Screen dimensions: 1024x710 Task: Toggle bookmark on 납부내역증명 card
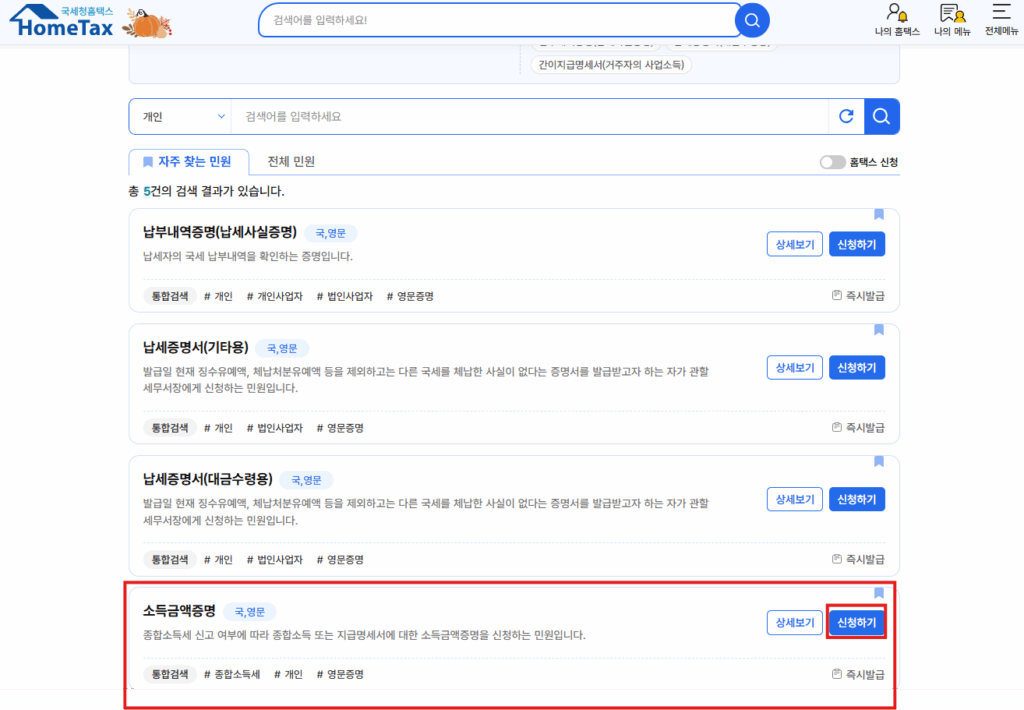pyautogui.click(x=879, y=215)
